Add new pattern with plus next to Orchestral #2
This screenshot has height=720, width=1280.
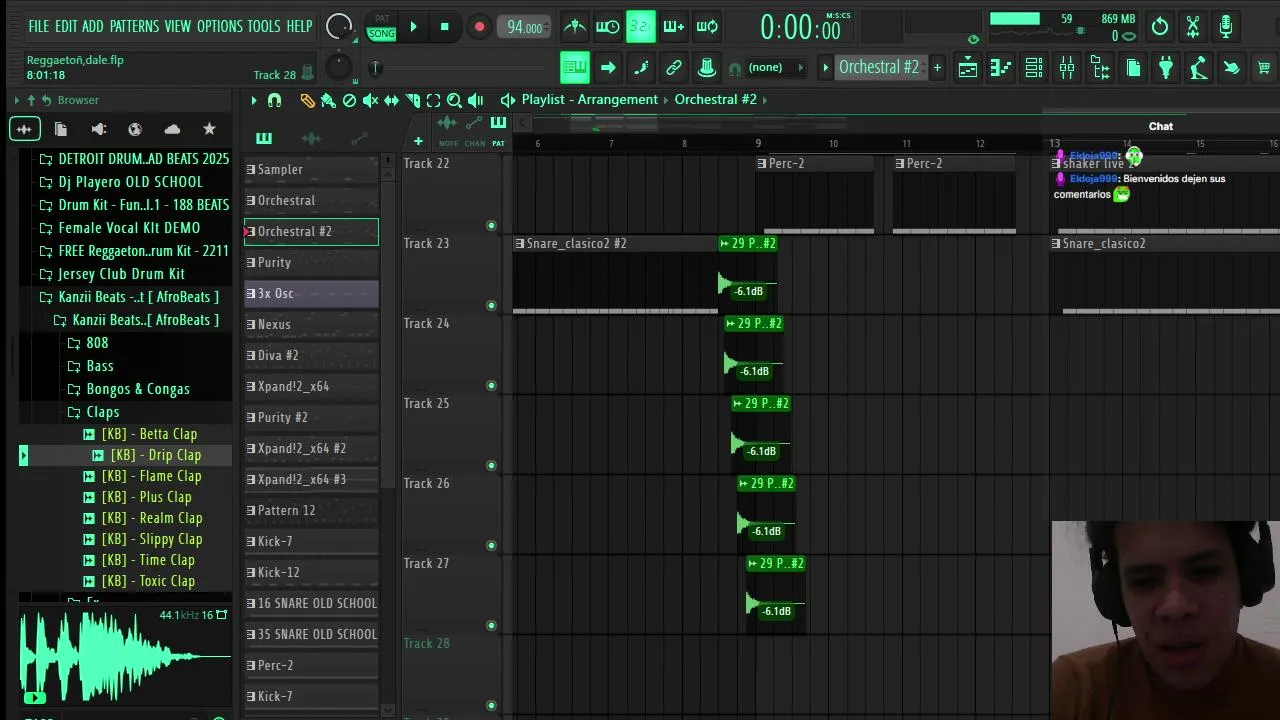click(x=937, y=68)
